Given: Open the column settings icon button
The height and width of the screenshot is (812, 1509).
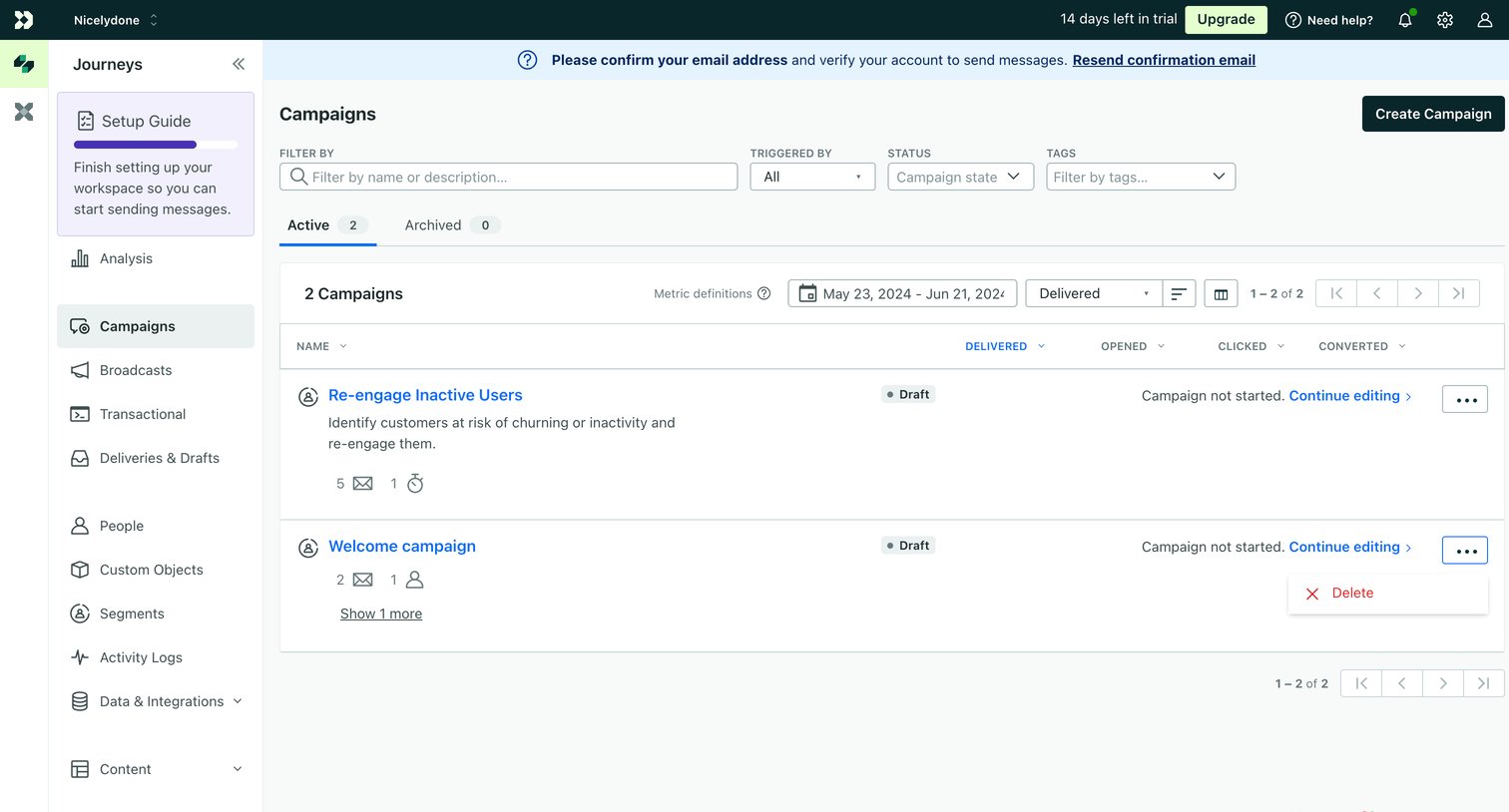Looking at the screenshot, I should pos(1221,293).
